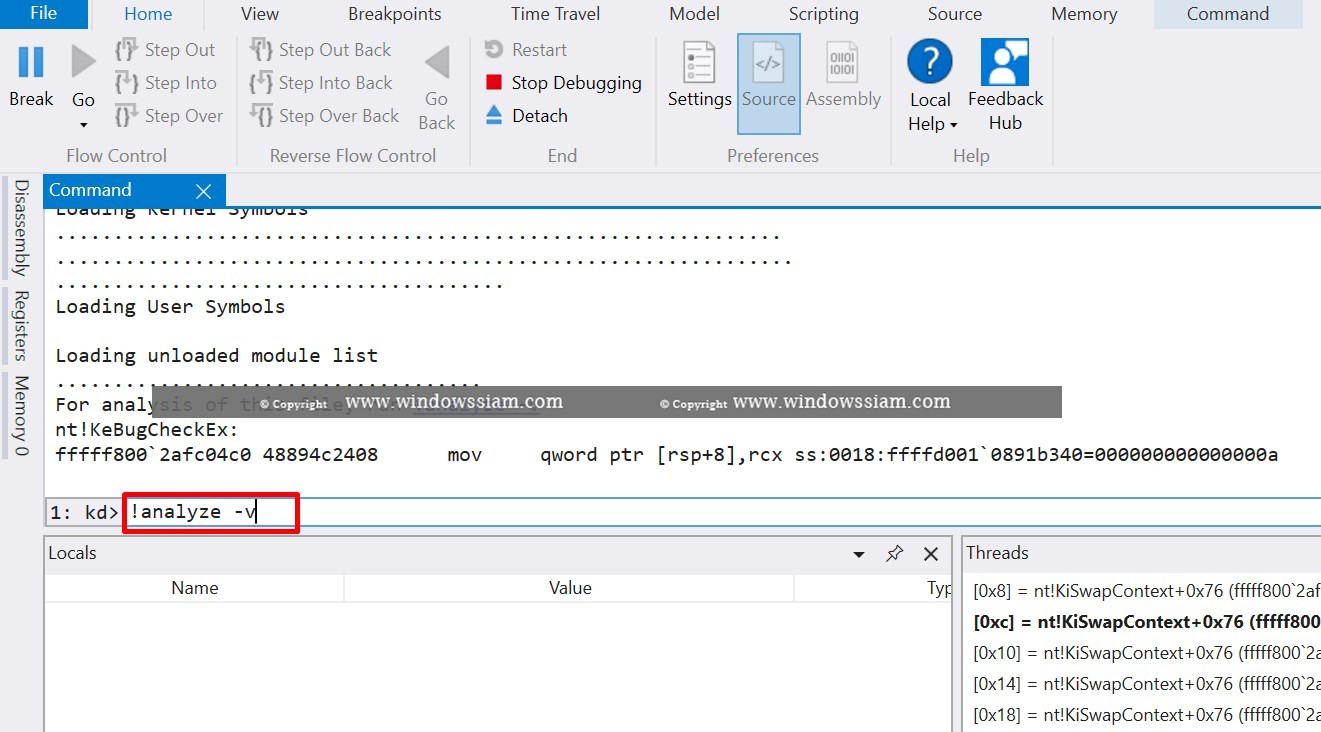Toggle Source mode preference

click(769, 84)
